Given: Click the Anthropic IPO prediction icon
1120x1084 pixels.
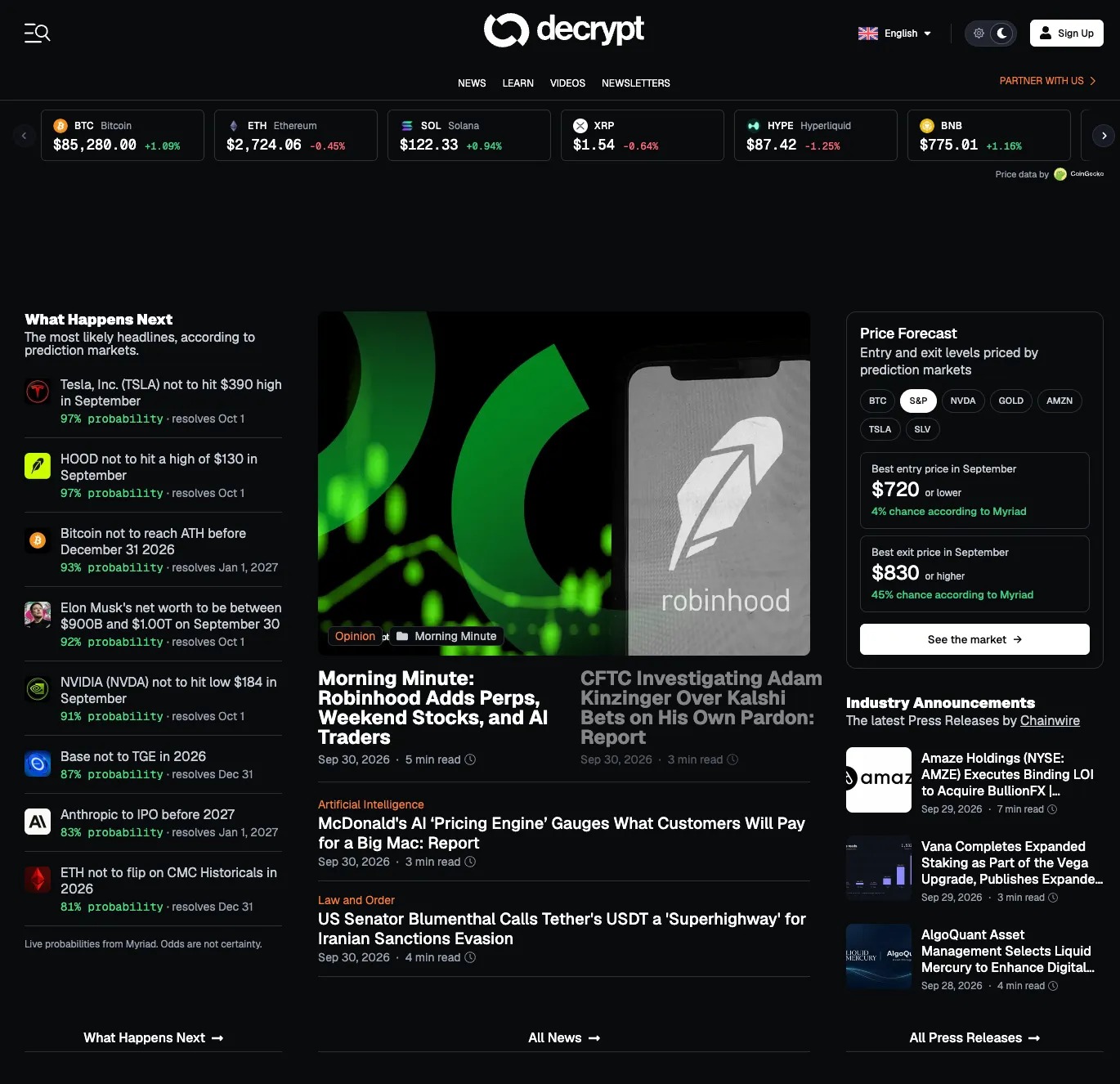Looking at the screenshot, I should pyautogui.click(x=38, y=822).
